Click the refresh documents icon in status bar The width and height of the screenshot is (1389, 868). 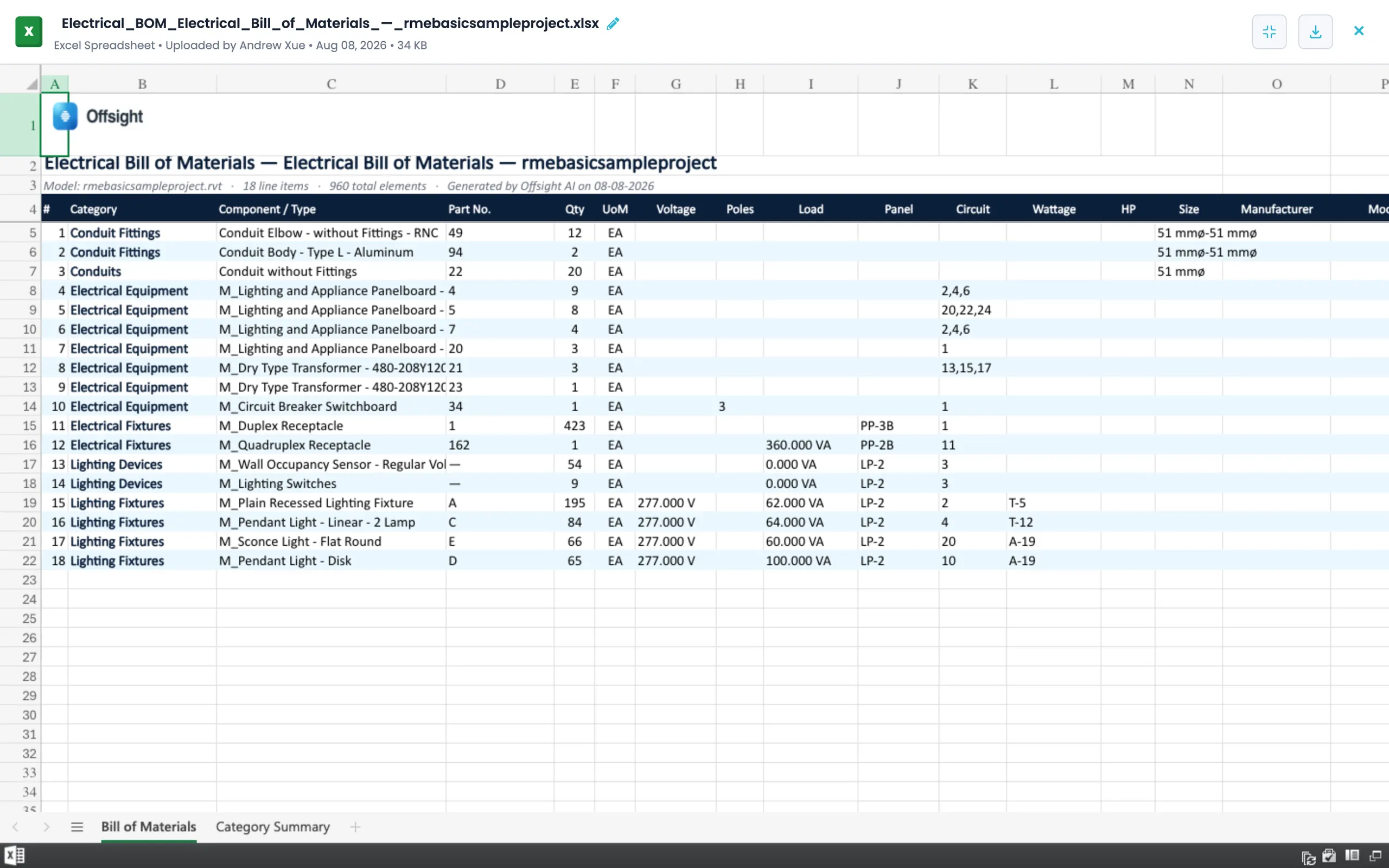pos(1309,857)
